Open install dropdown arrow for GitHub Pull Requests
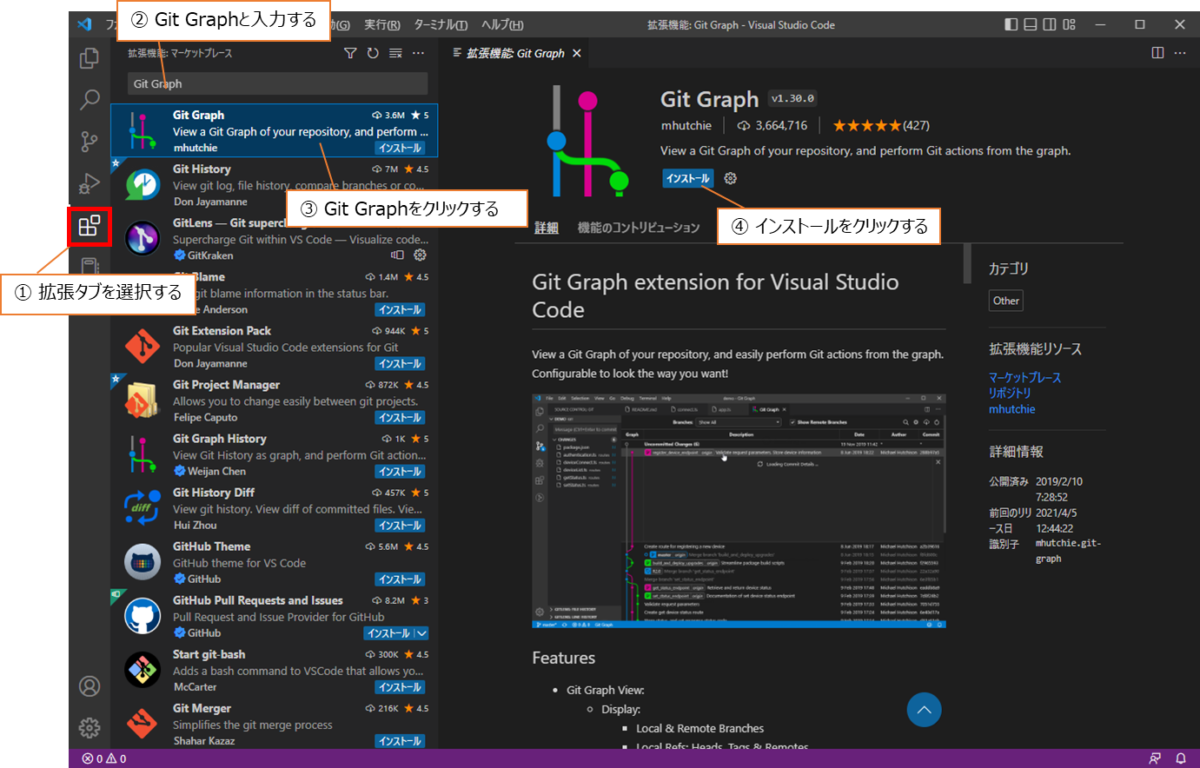The width and height of the screenshot is (1200, 768). [x=422, y=633]
